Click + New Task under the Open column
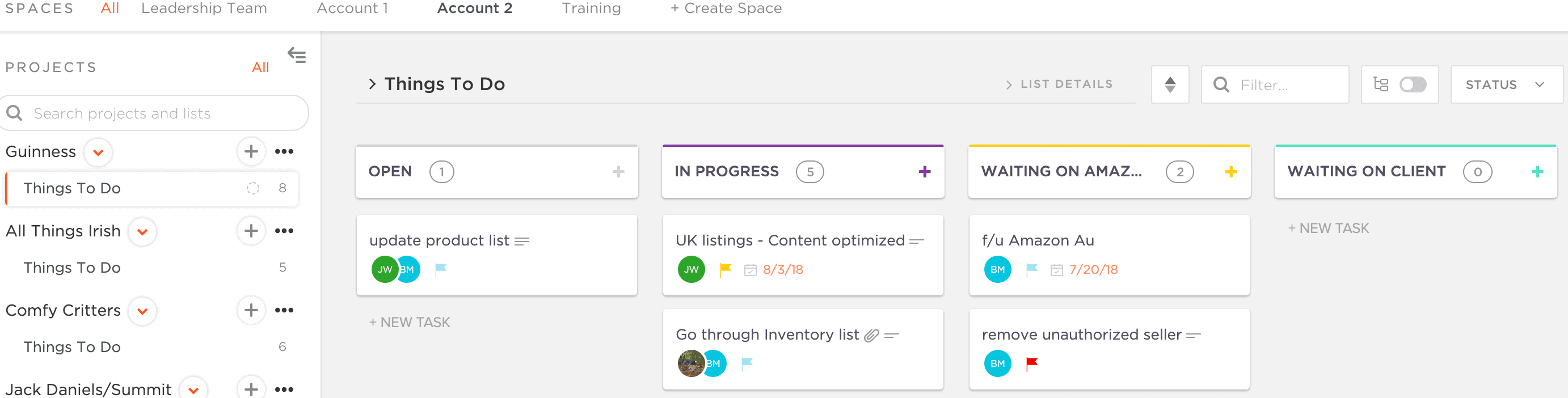This screenshot has height=398, width=1568. pos(409,322)
